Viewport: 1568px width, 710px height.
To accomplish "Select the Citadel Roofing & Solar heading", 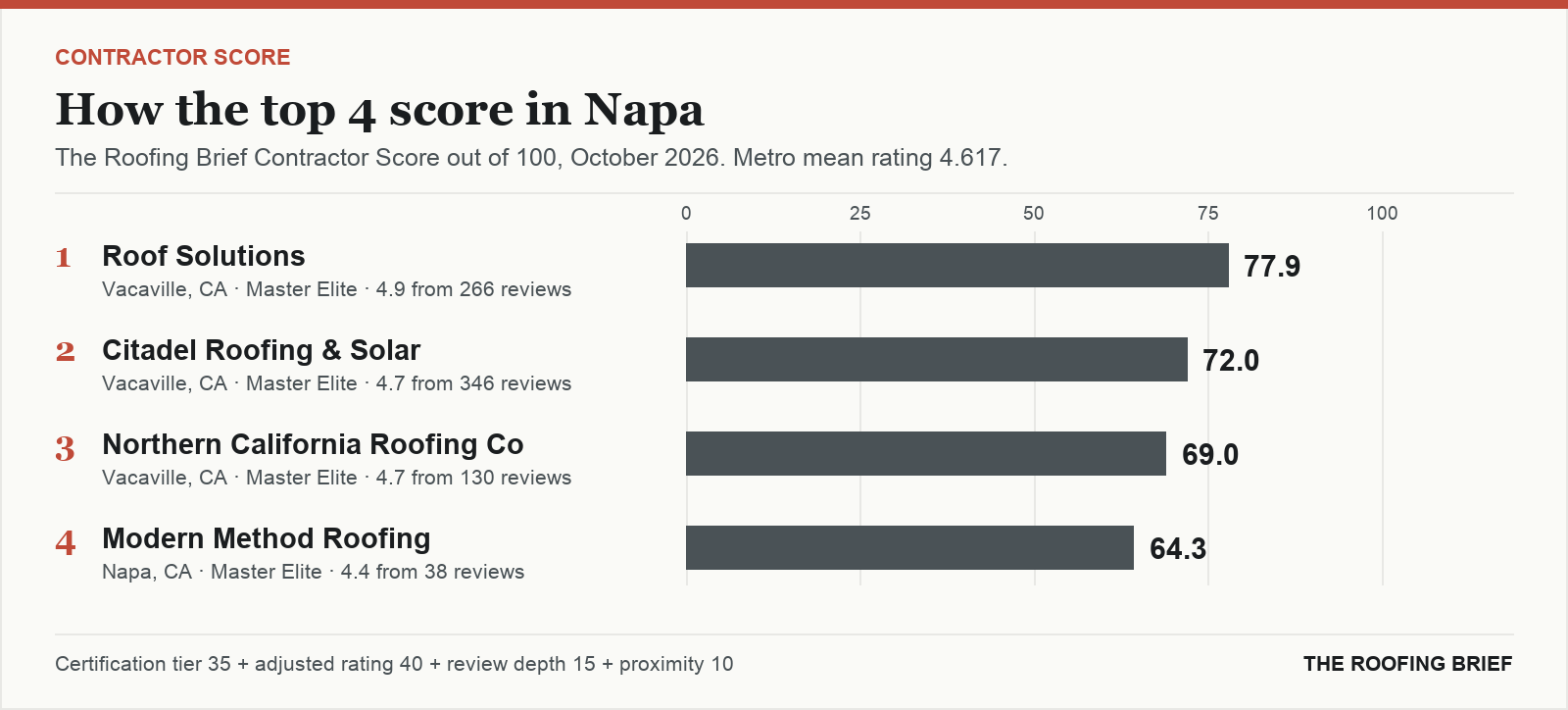I will click(261, 350).
